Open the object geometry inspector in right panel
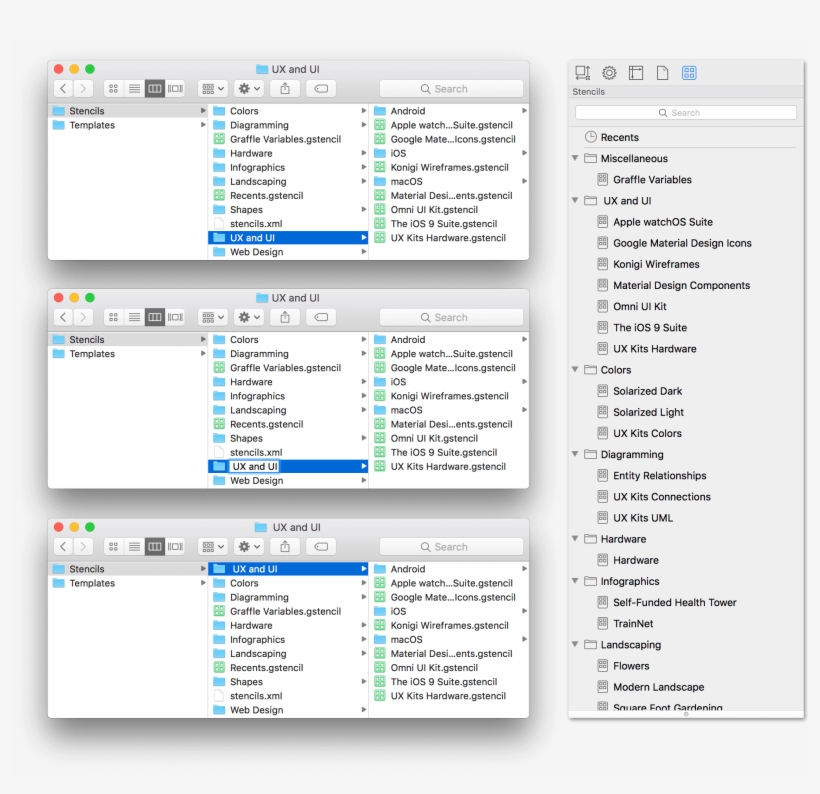This screenshot has height=794, width=820. [x=583, y=73]
